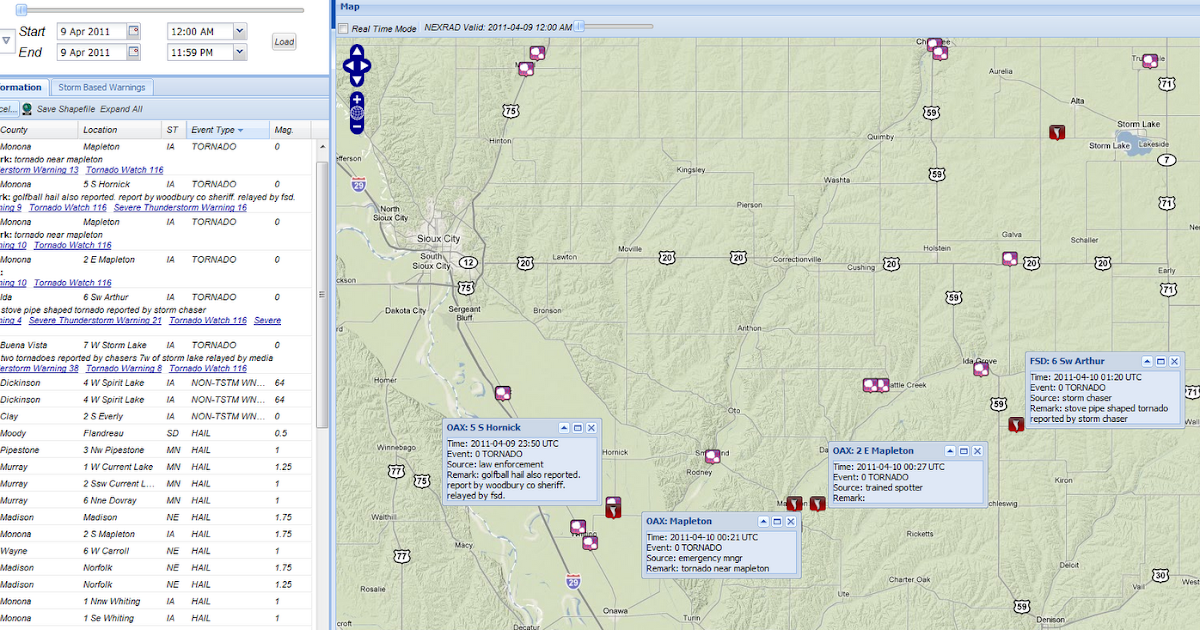
Task: Switch to the Storm Based Warnings tab
Action: point(101,87)
